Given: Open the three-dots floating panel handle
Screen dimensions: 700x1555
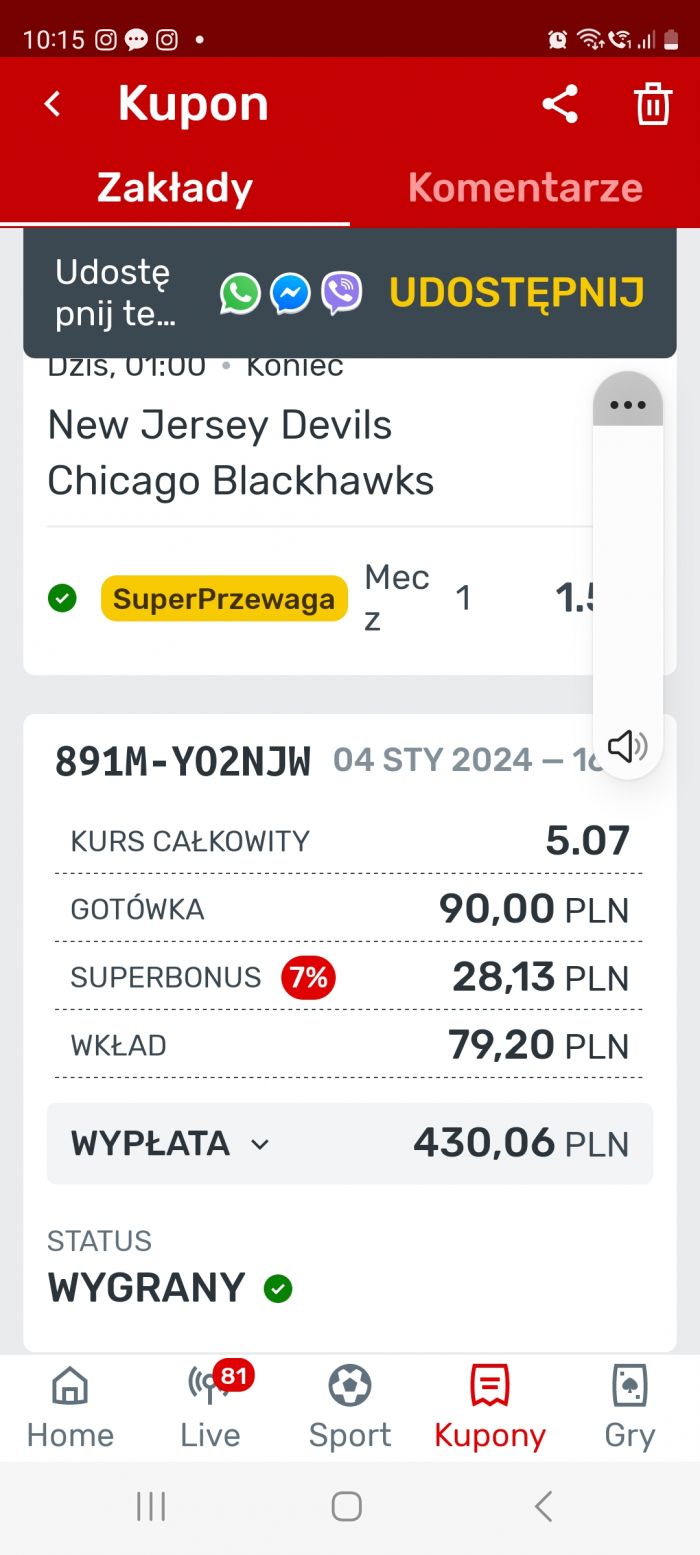Looking at the screenshot, I should (x=628, y=404).
